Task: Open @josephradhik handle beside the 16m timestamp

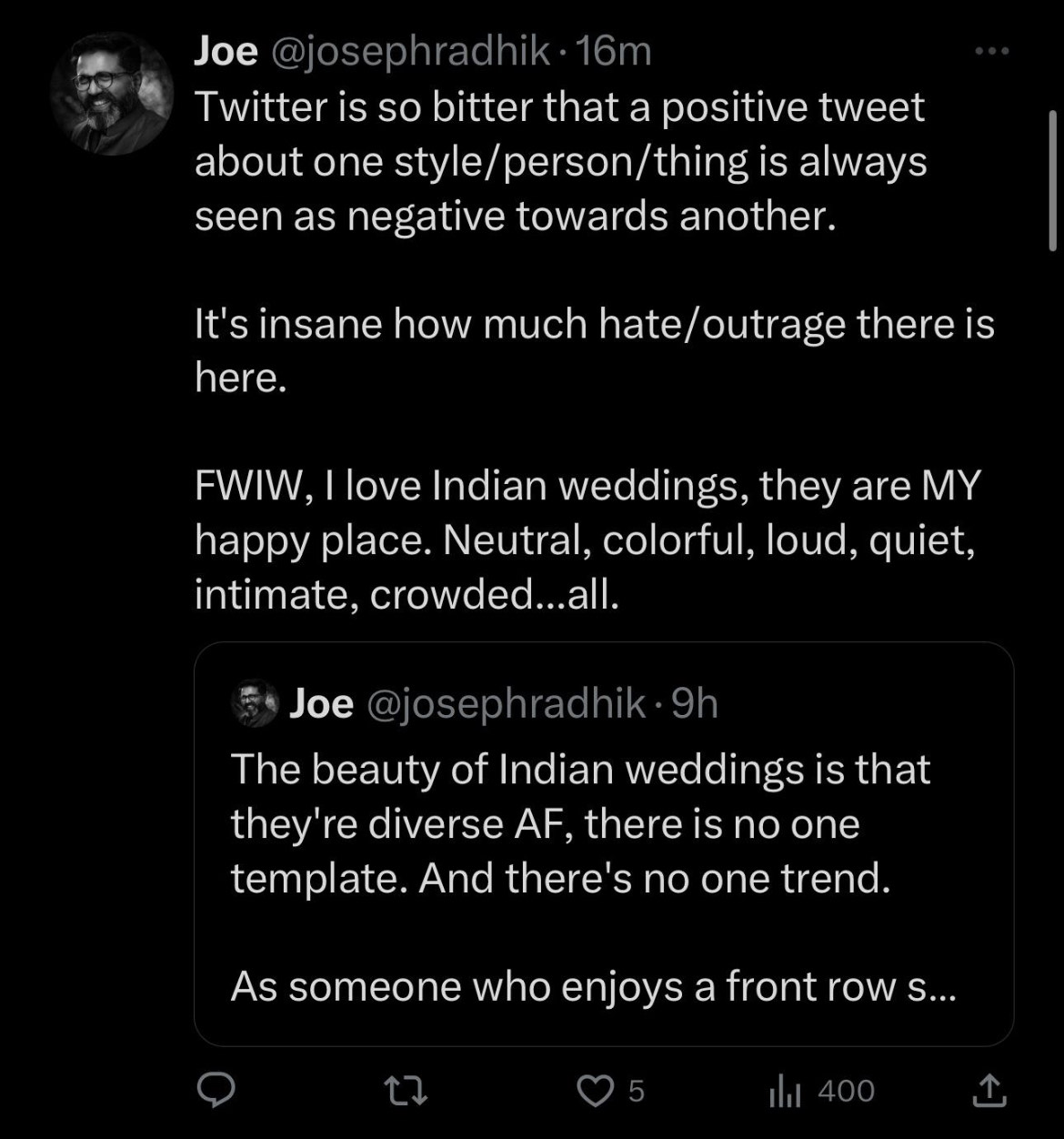Action: [407, 52]
